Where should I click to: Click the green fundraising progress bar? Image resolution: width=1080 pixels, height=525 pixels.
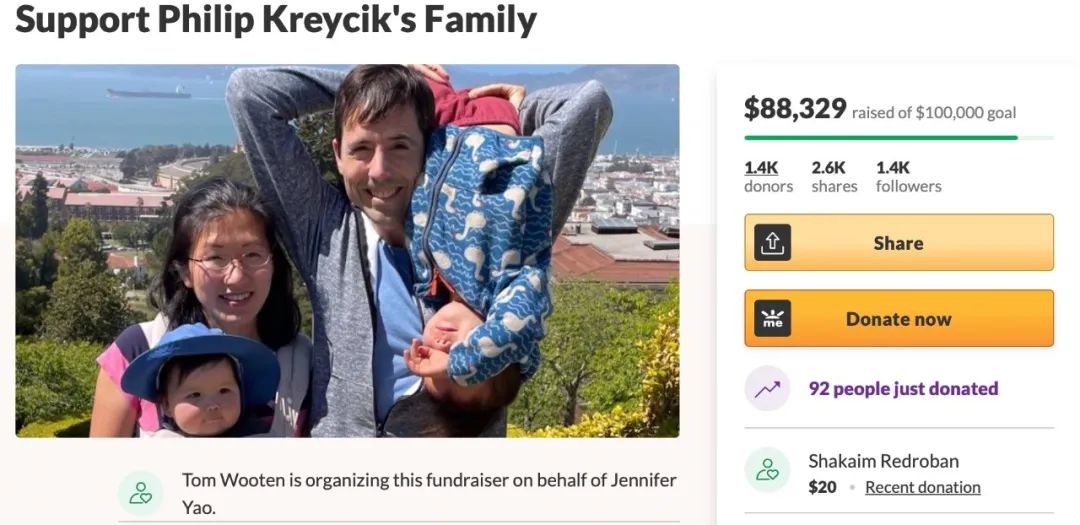[x=899, y=138]
